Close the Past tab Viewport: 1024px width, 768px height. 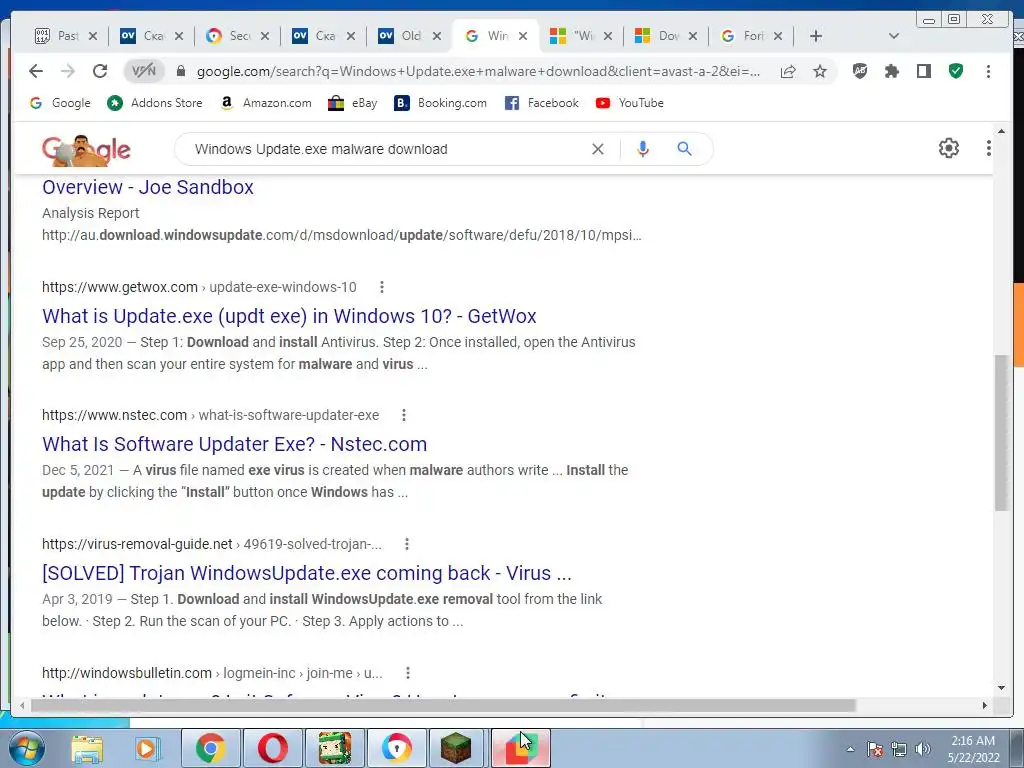[93, 37]
